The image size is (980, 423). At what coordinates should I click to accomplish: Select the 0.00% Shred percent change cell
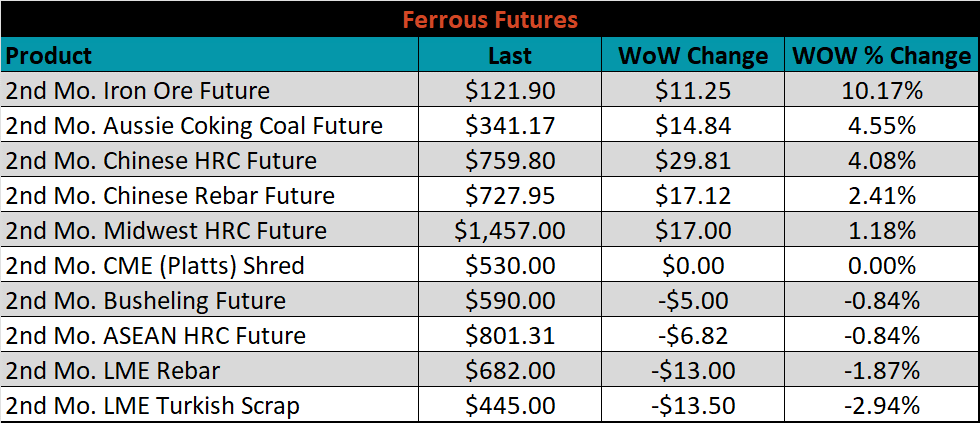click(x=882, y=266)
